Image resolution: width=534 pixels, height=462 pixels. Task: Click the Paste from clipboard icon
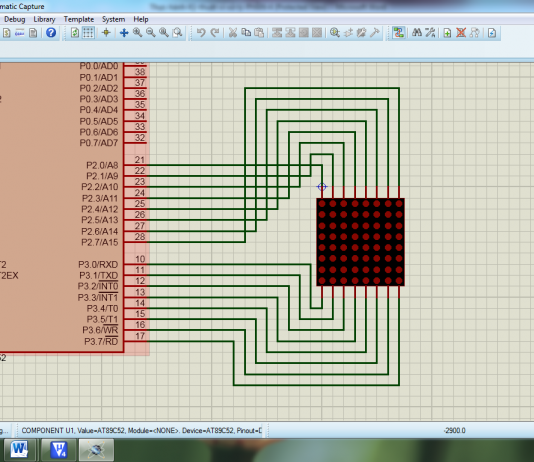pos(259,33)
